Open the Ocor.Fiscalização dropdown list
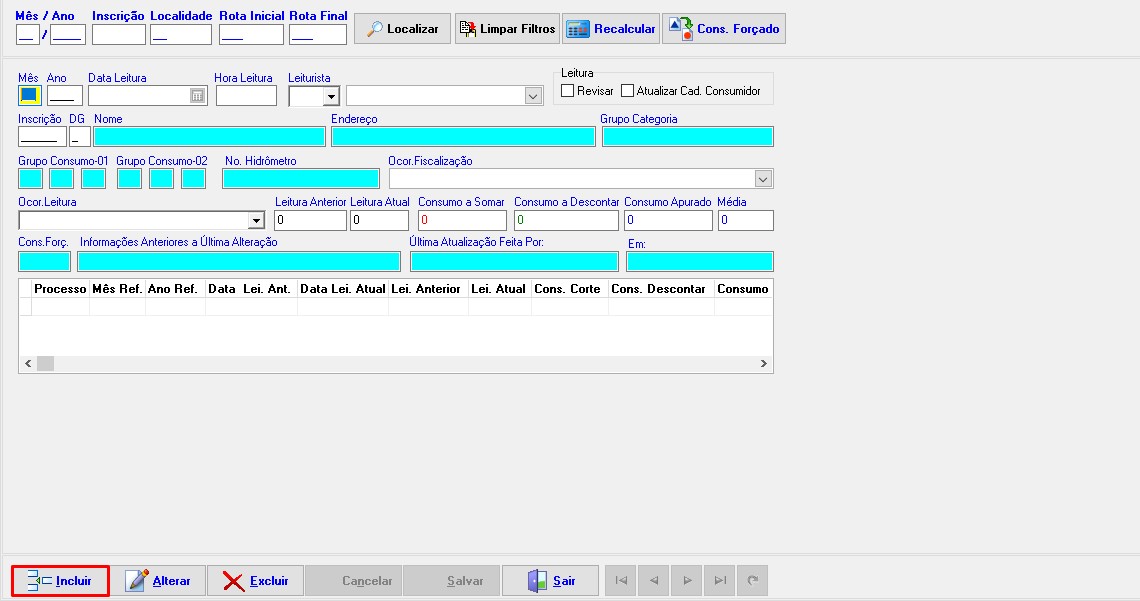The height and width of the screenshot is (601, 1140). (763, 179)
